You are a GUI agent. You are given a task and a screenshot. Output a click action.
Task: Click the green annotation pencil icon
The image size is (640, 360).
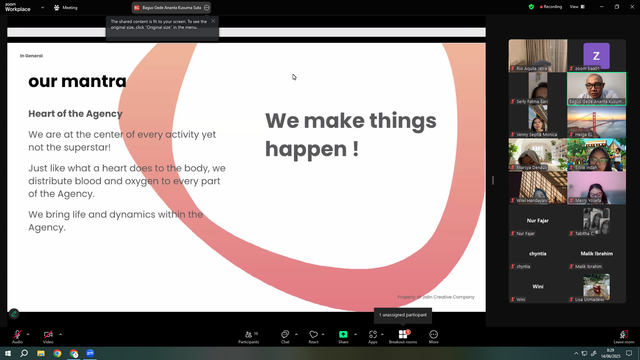13,313
